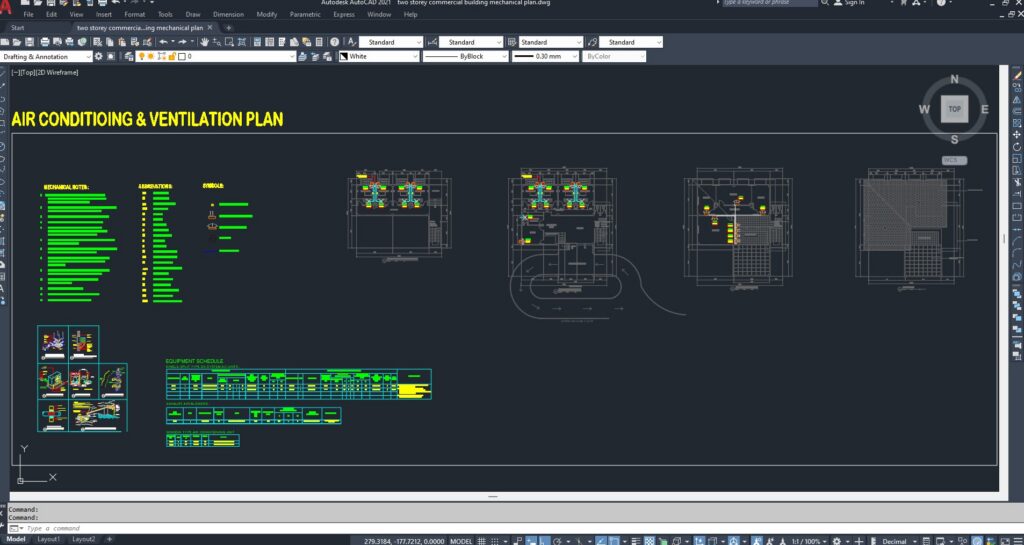Toggle drawing grid display in status bar

pos(481,540)
